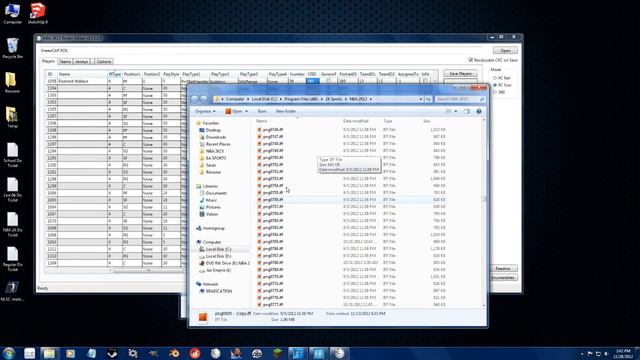The width and height of the screenshot is (640, 360).
Task: Select Desktop in Explorer Favorites
Action: 213,130
